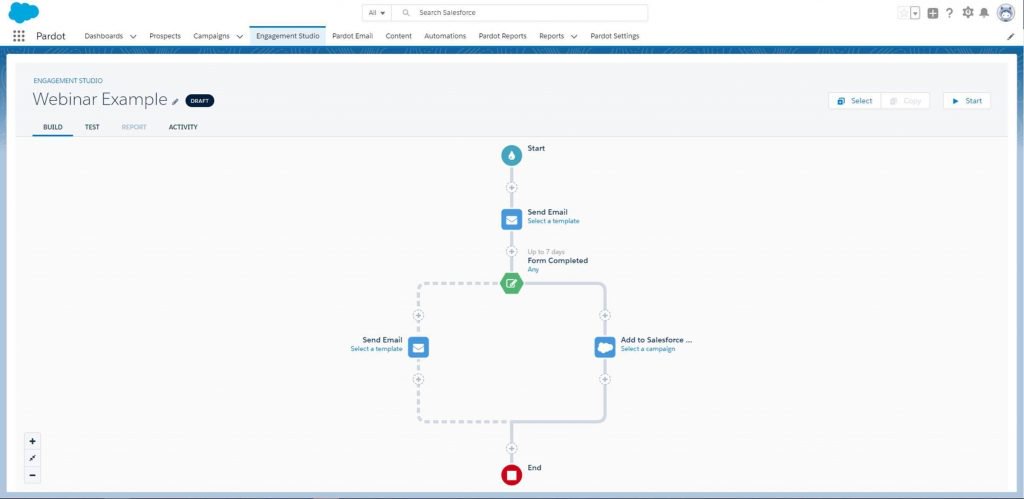Click Select a template under top Send Email
1024x499 pixels.
tap(553, 221)
